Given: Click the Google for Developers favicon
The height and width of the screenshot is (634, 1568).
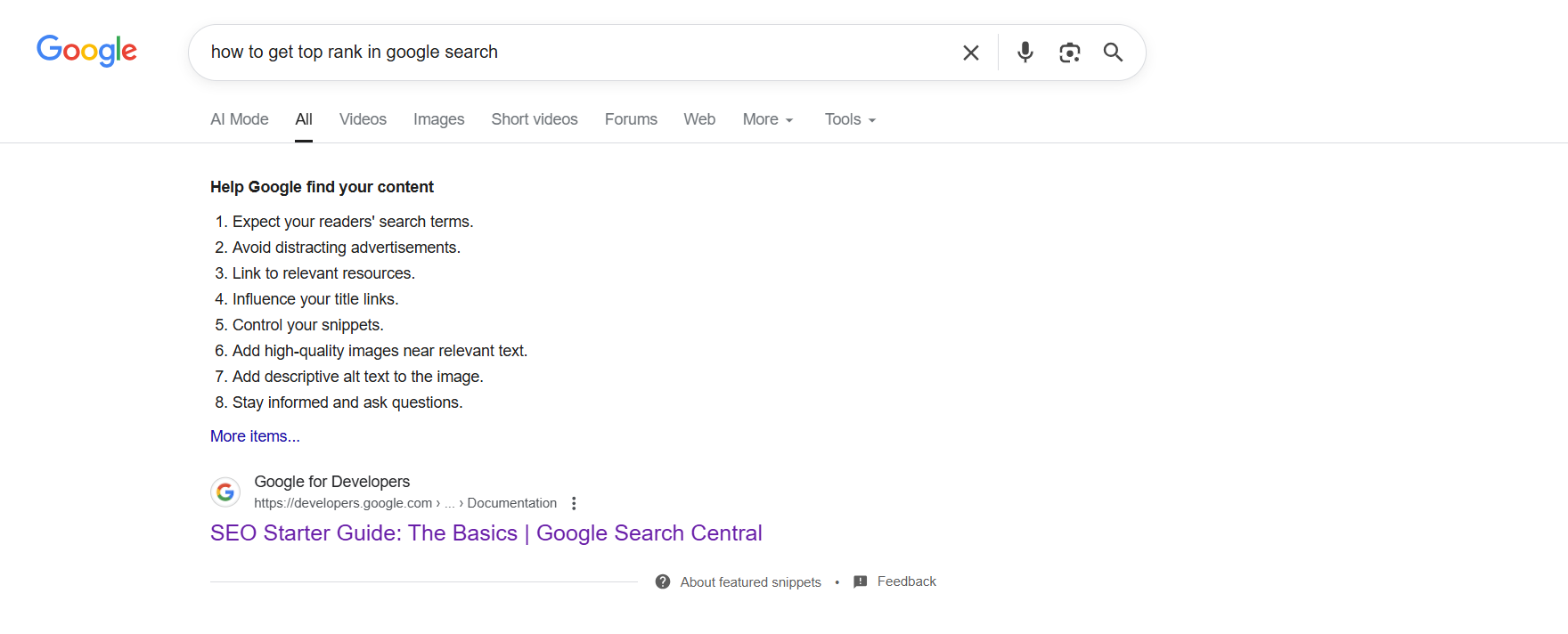Looking at the screenshot, I should pos(225,492).
